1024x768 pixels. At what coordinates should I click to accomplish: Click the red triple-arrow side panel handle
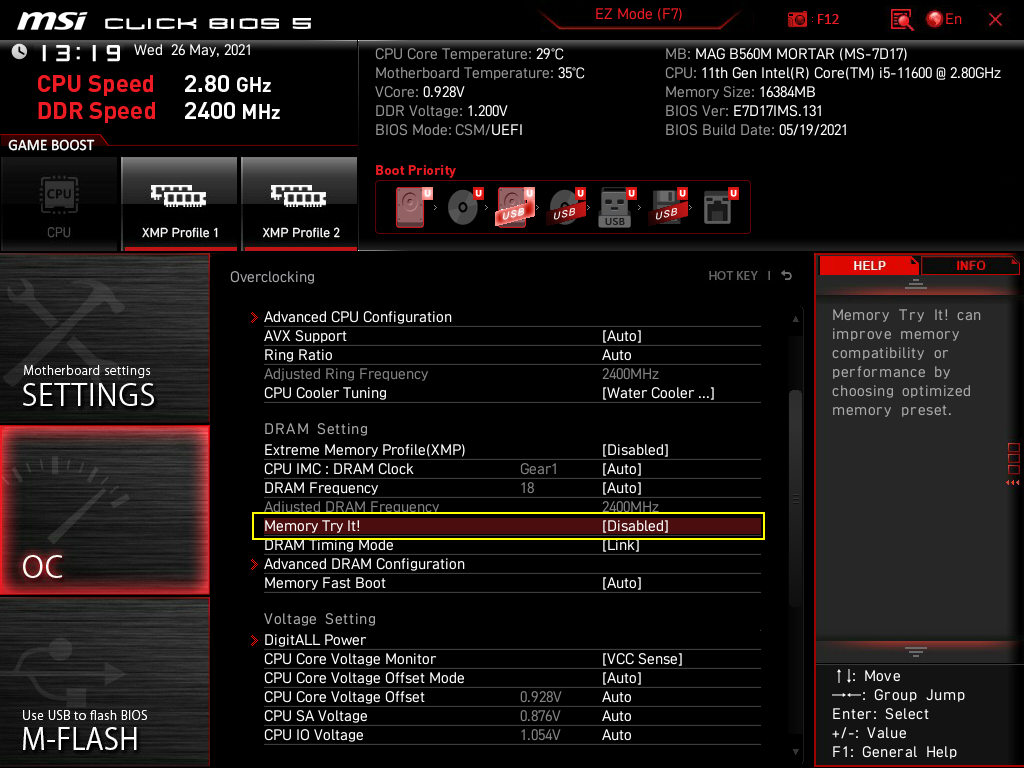point(1013,482)
